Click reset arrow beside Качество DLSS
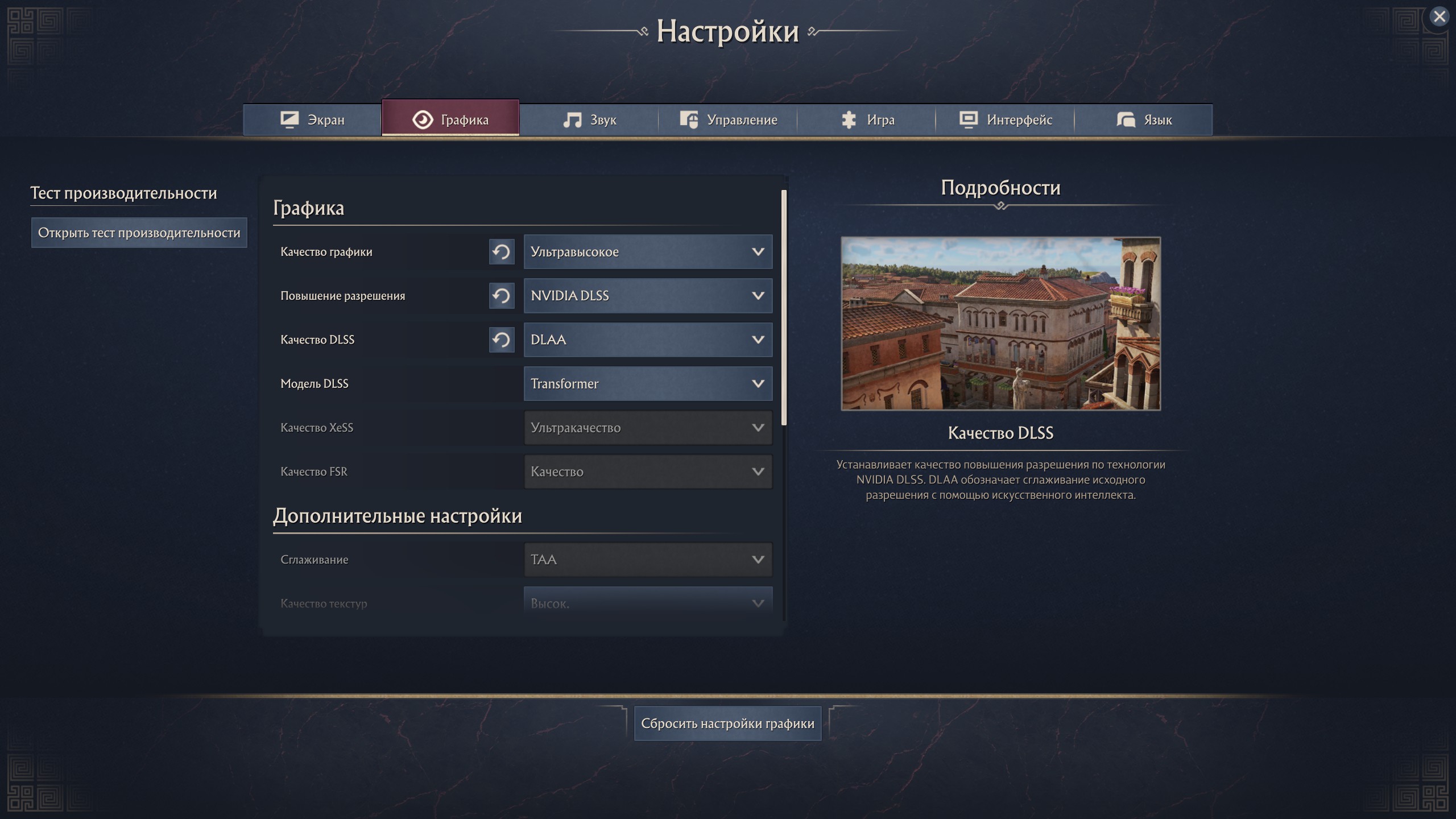 501,340
